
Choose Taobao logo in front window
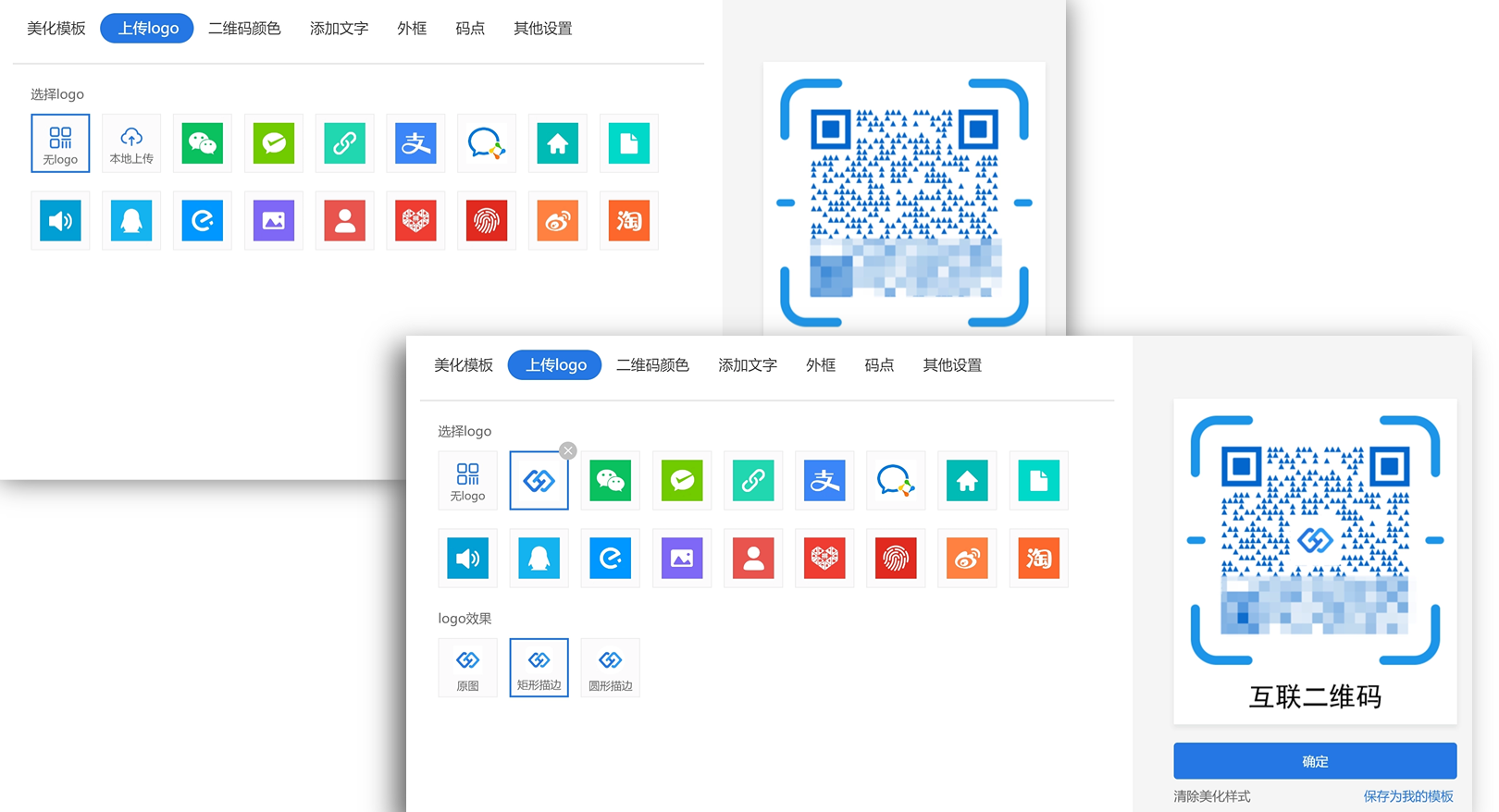coord(1038,559)
